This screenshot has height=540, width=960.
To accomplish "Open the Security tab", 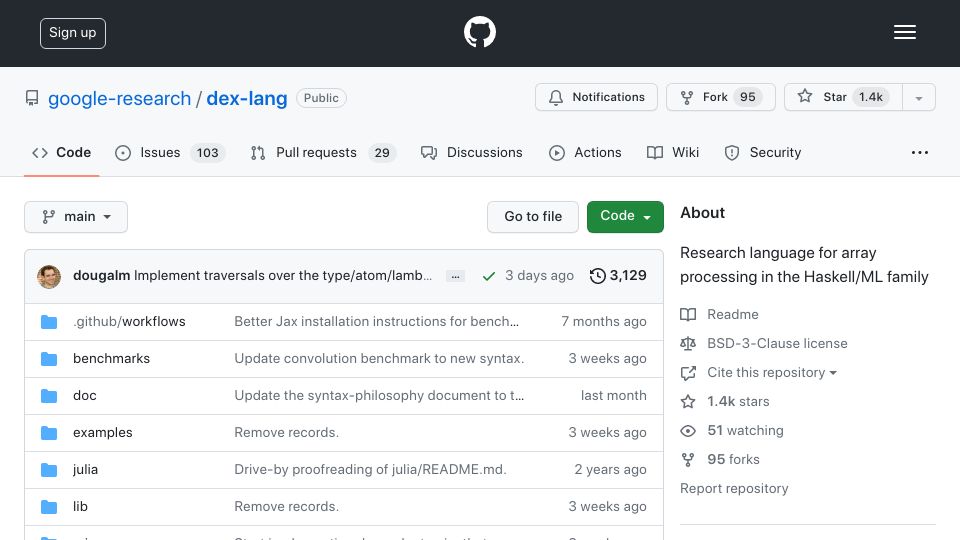I will 762,152.
